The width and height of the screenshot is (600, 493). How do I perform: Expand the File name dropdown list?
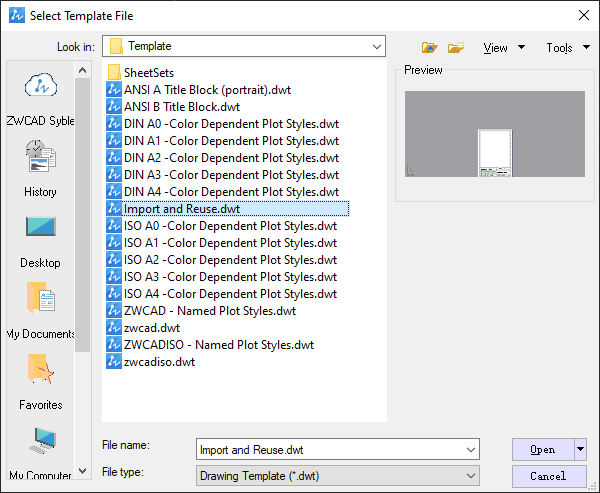click(x=471, y=449)
